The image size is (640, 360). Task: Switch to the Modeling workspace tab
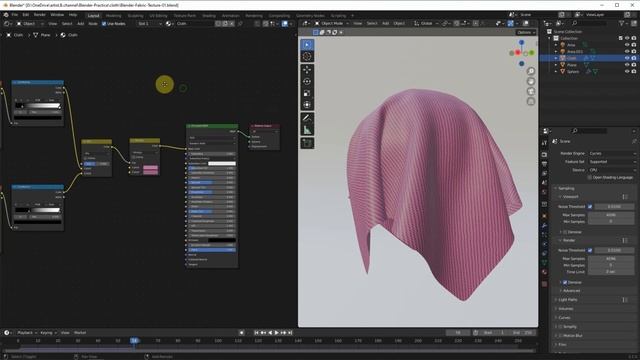tap(113, 16)
